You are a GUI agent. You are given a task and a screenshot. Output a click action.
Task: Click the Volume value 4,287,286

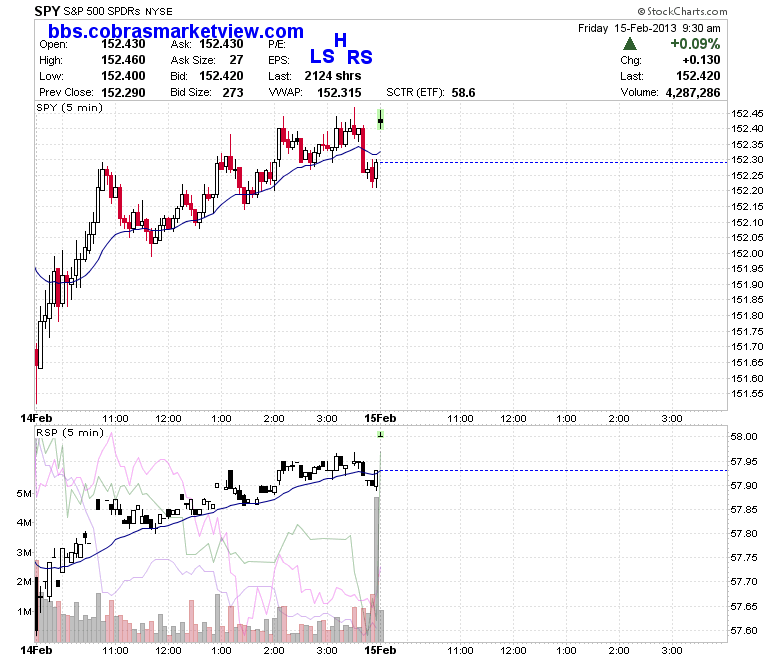click(x=693, y=93)
